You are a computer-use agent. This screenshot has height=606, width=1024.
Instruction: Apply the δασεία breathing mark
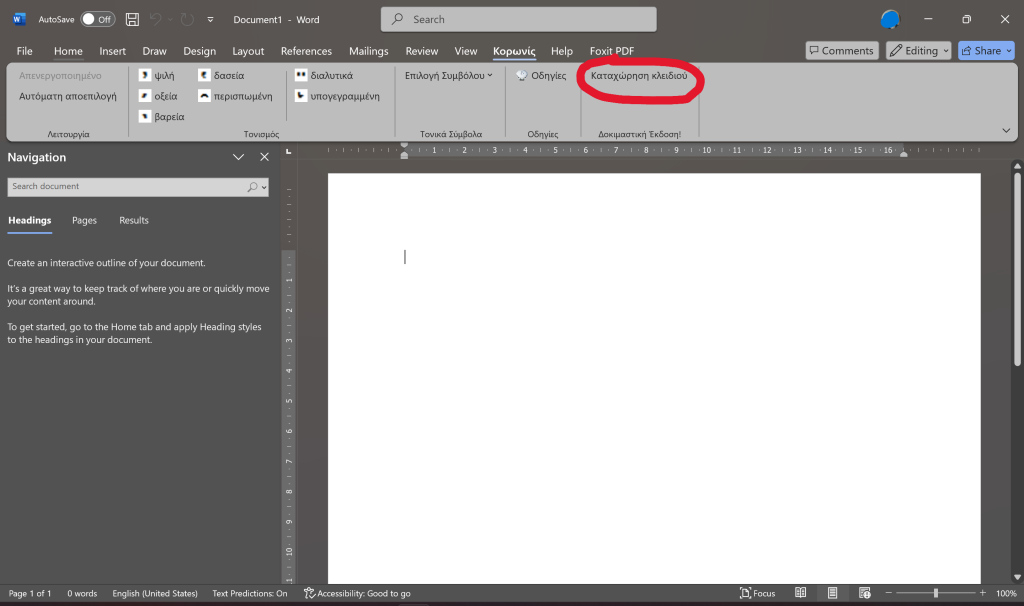(x=204, y=75)
